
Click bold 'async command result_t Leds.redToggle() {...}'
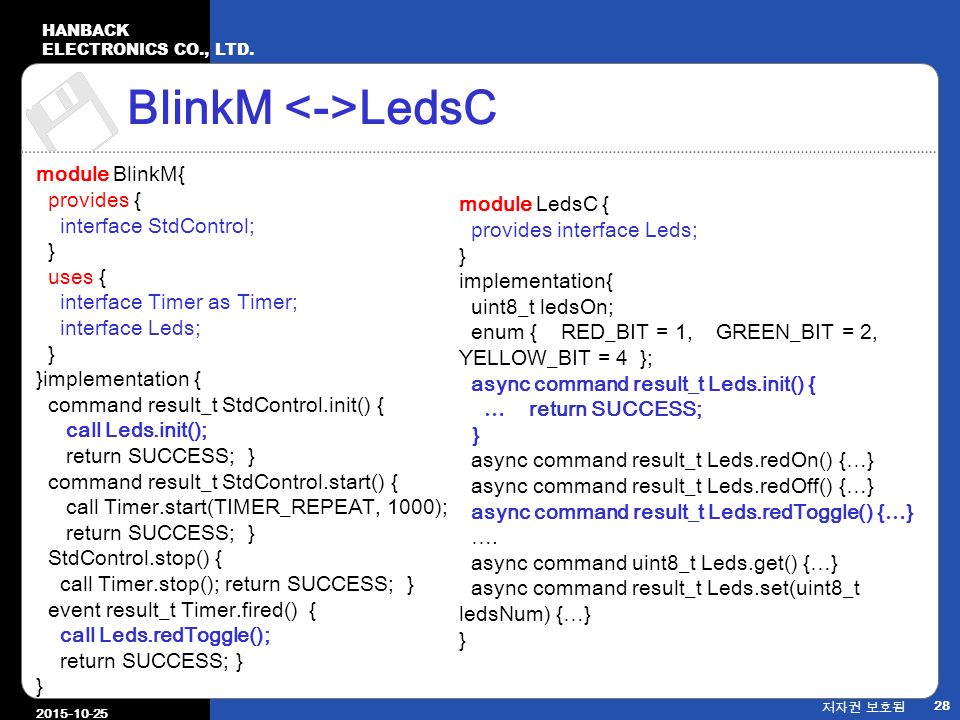click(692, 512)
